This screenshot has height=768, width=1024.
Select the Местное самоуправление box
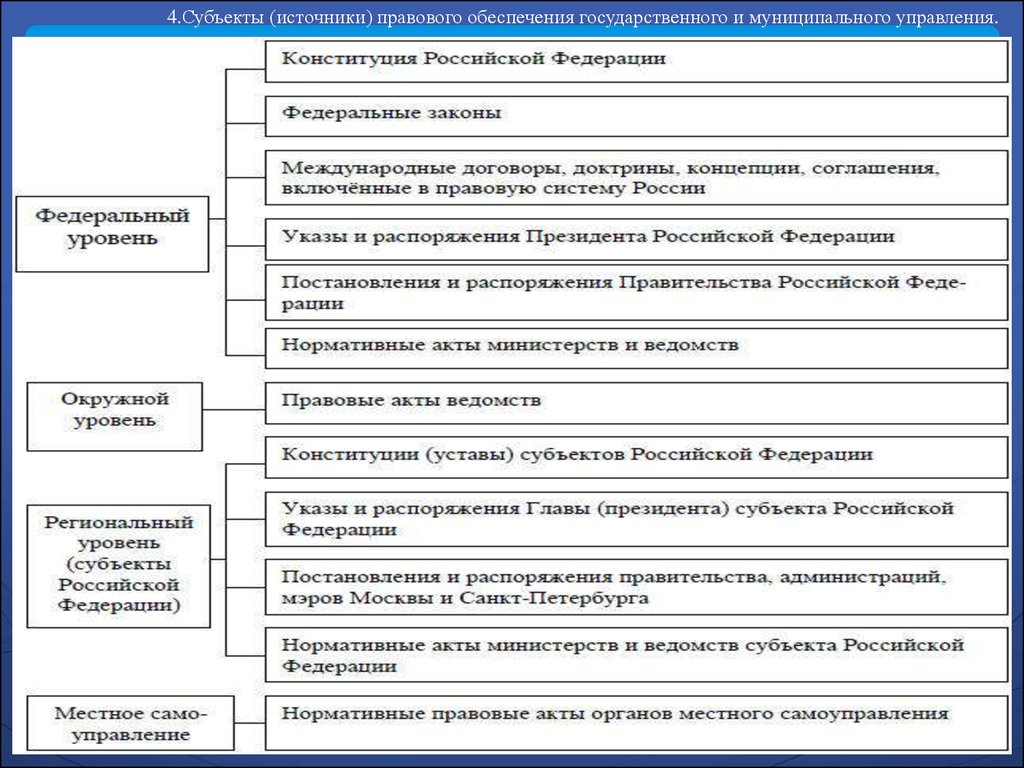point(130,723)
